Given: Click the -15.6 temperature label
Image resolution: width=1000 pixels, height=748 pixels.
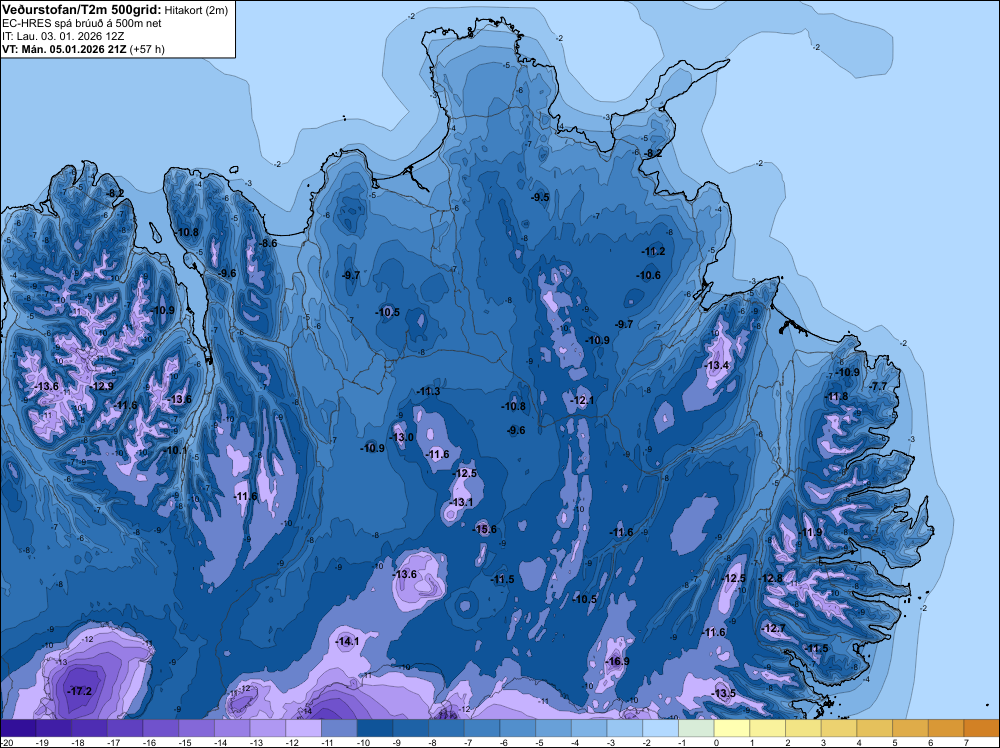Looking at the screenshot, I should [x=484, y=529].
